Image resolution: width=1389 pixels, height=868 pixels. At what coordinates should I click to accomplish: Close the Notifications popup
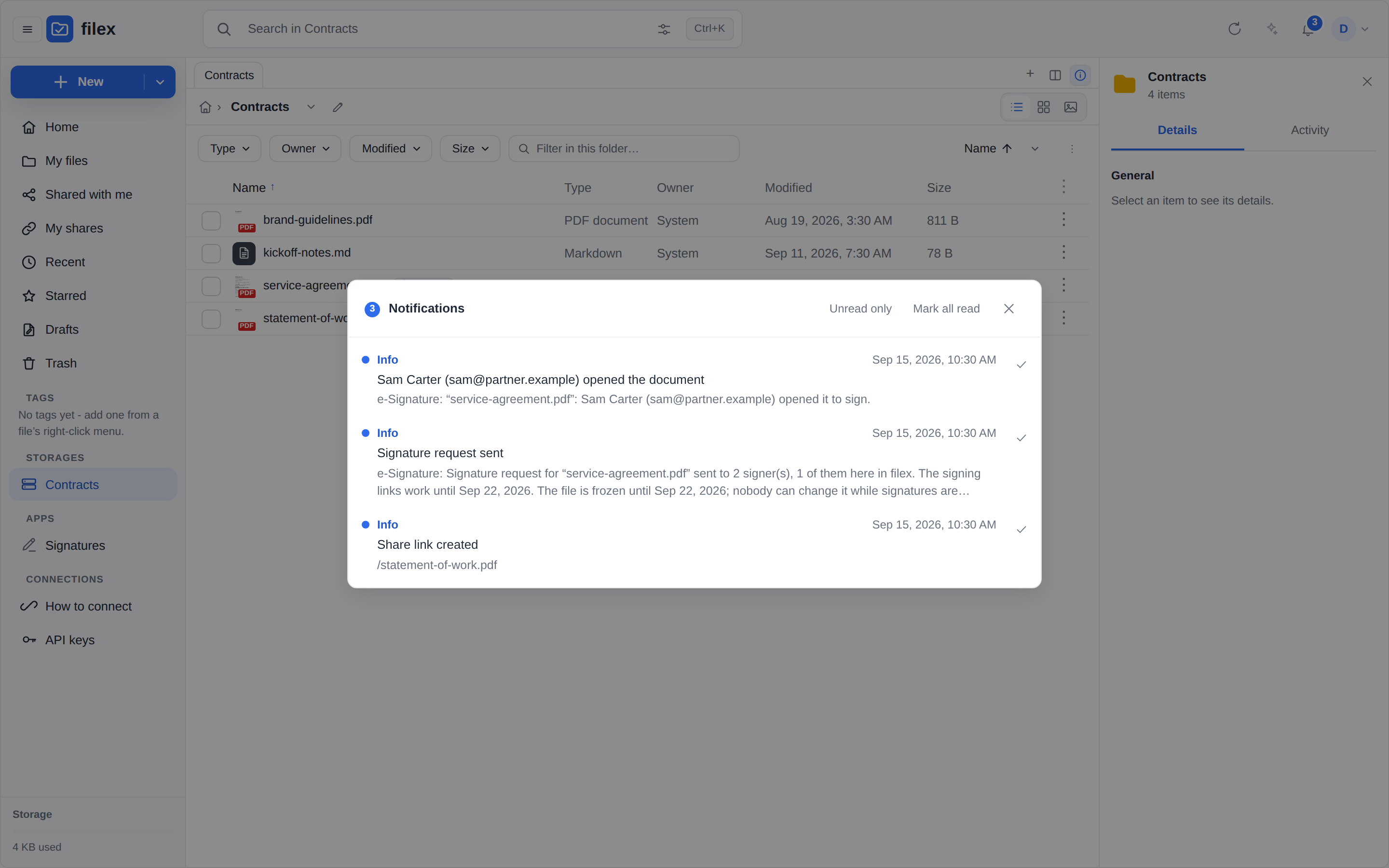1008,309
